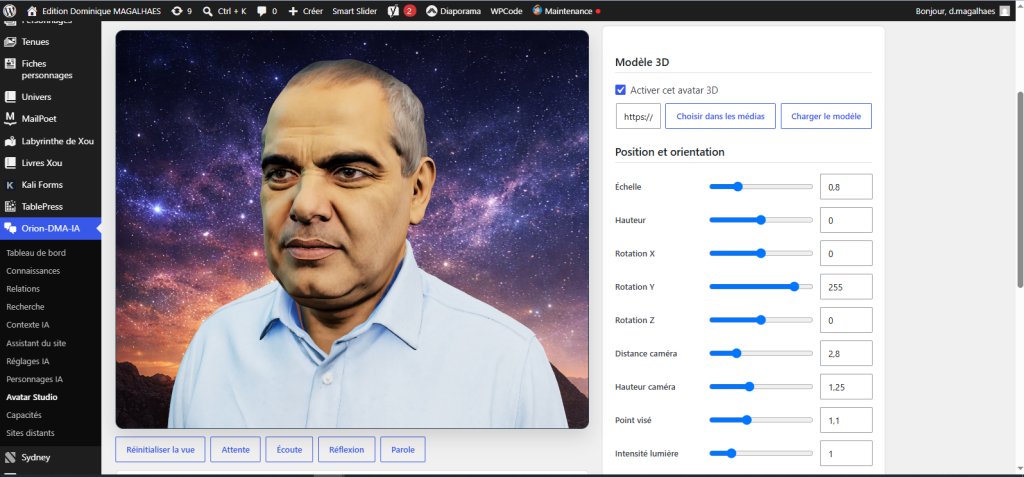This screenshot has height=477, width=1024.
Task: Click the plus icon next to Créer
Action: pos(293,11)
